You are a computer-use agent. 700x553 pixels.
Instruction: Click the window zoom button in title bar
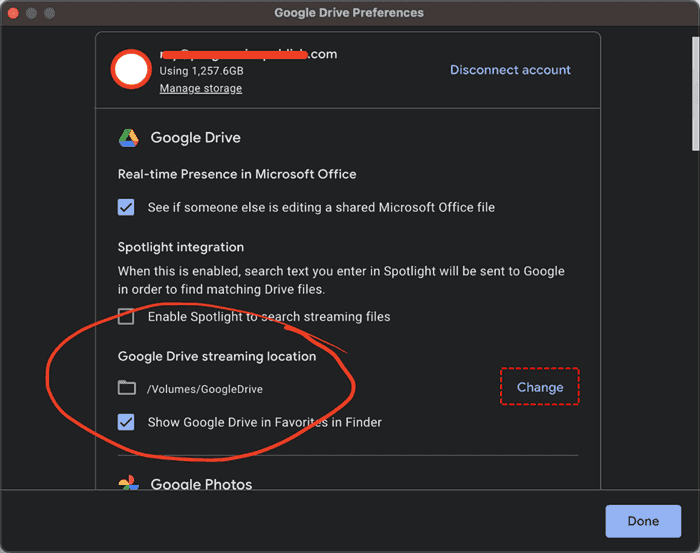[49, 13]
